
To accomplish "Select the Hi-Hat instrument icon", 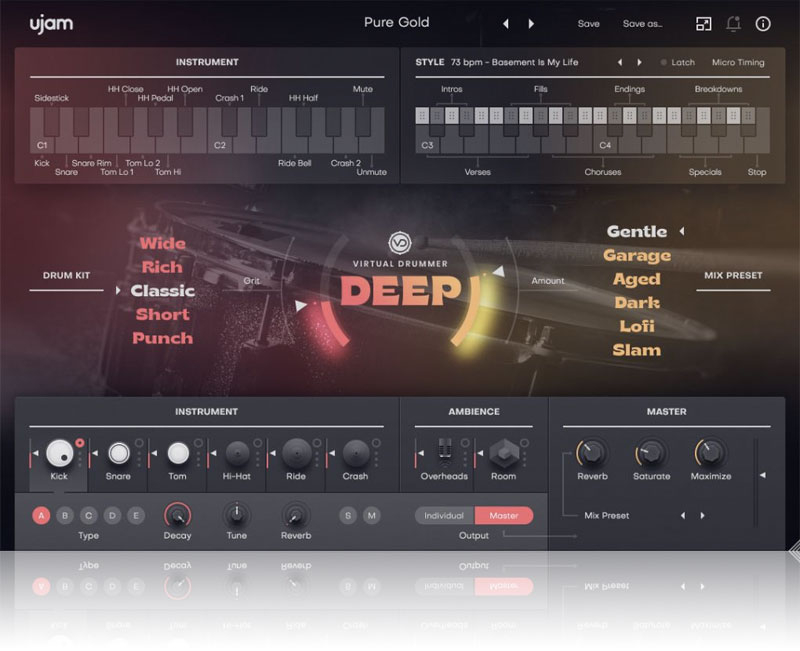I will click(x=236, y=454).
